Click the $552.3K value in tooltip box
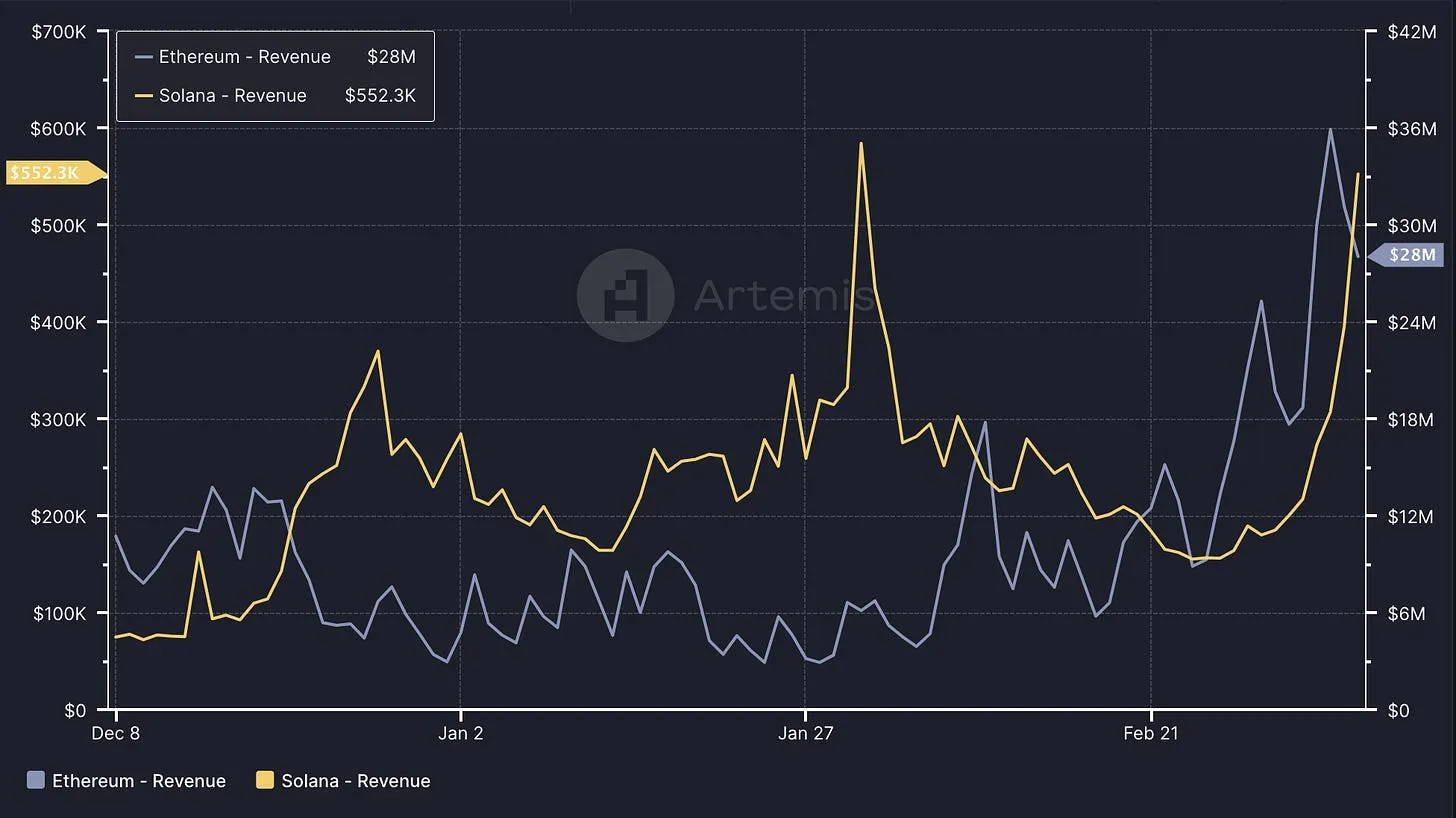Viewport: 1456px width, 818px height. (x=380, y=96)
